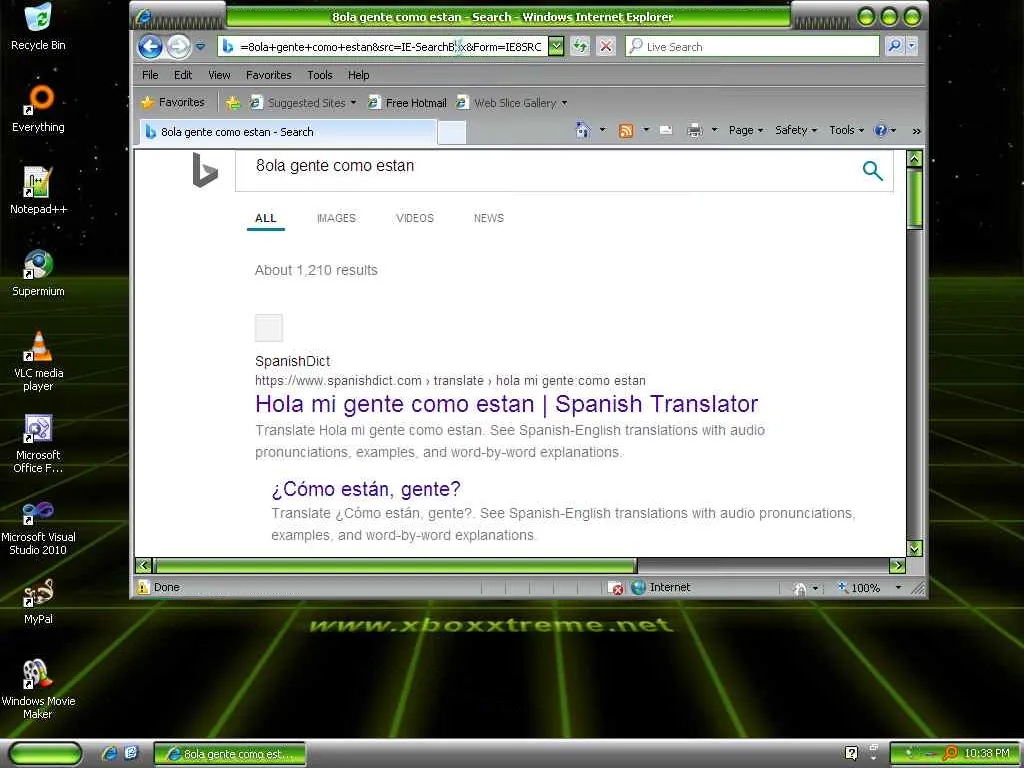
Task: Open the View menu
Action: pos(219,75)
